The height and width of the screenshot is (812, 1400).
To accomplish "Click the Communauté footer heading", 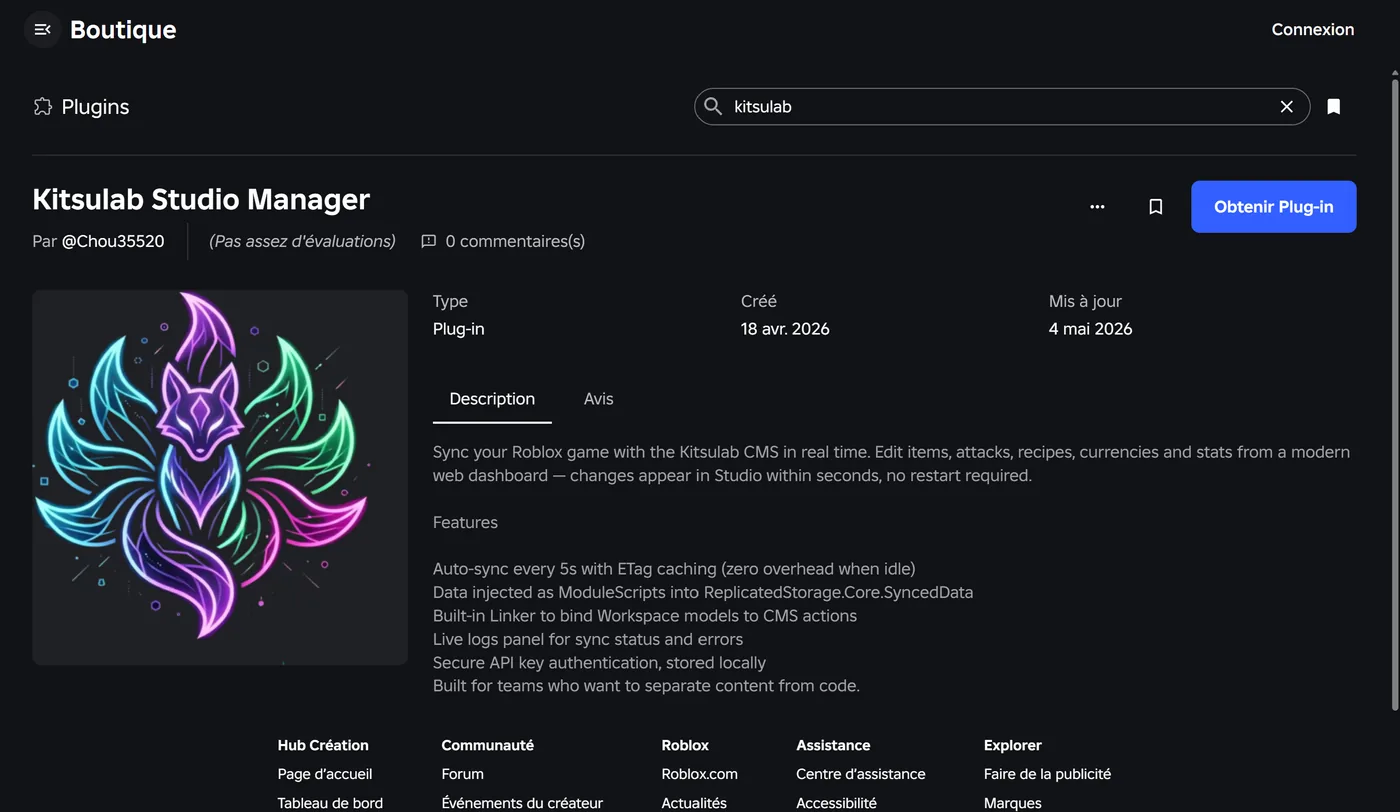I will pos(487,745).
